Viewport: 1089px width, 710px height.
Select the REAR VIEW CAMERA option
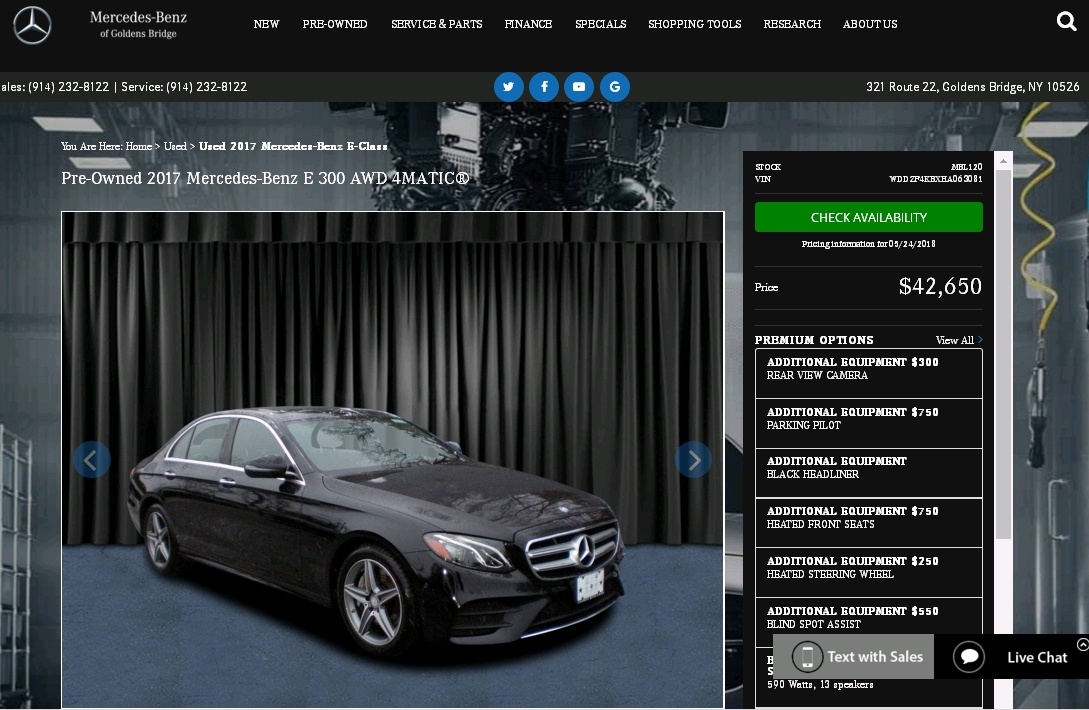coord(869,373)
